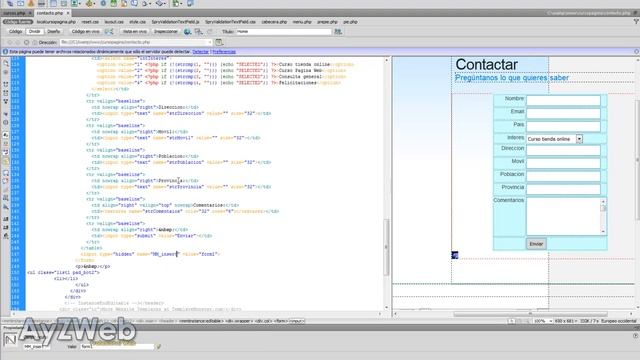Open related file style.css
This screenshot has width=640, height=360.
tap(137, 22)
